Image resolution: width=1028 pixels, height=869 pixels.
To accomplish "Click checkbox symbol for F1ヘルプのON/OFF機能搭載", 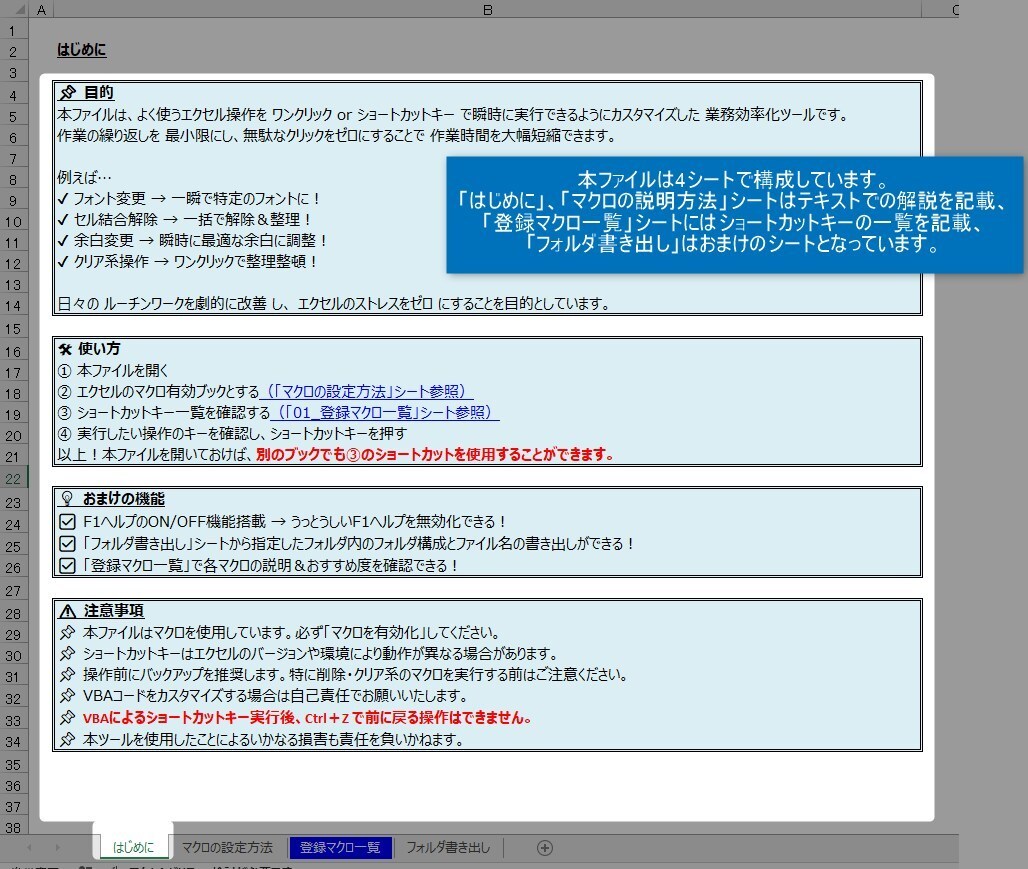I will 67,521.
